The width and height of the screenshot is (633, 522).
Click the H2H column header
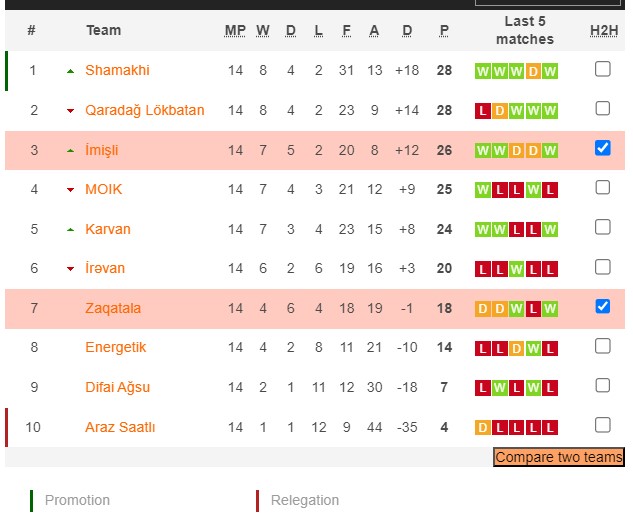point(604,30)
